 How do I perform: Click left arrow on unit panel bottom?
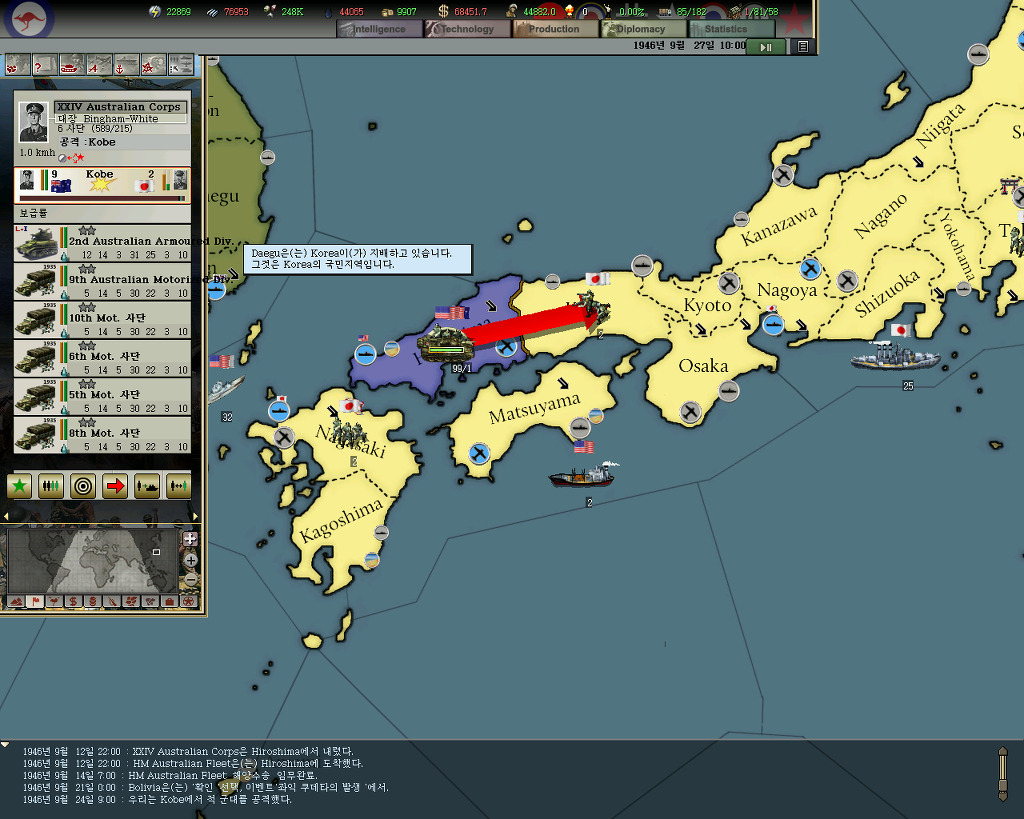click(6, 516)
